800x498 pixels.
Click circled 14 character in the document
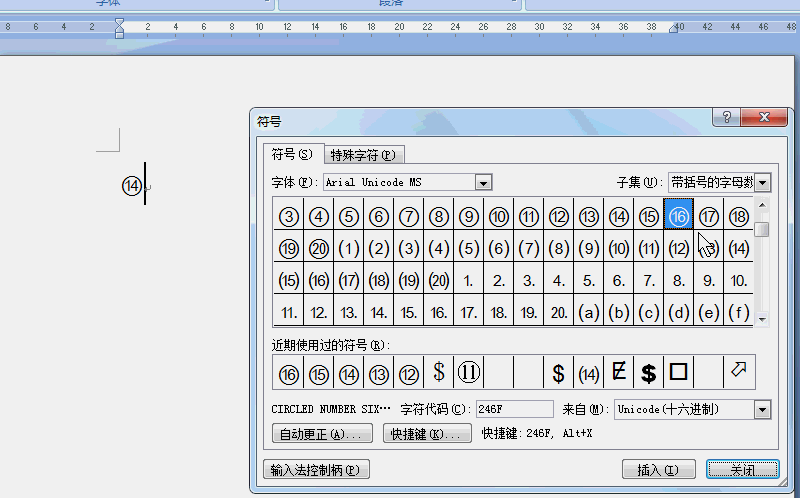click(132, 186)
